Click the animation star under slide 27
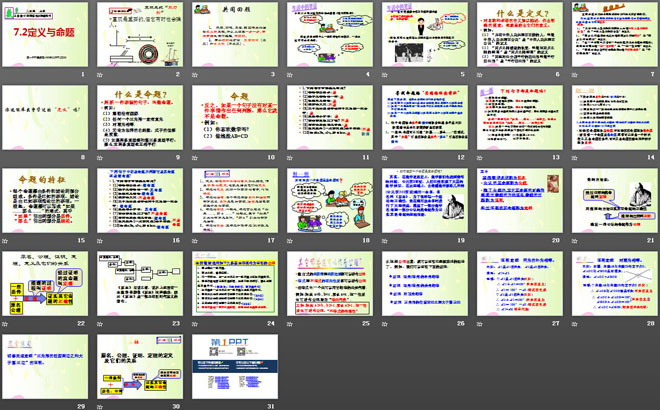The image size is (660, 410). pyautogui.click(x=479, y=324)
